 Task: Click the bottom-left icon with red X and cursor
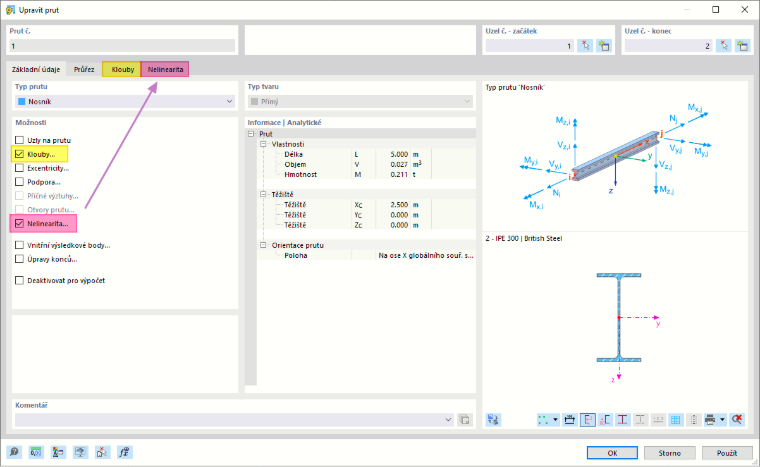(x=102, y=452)
